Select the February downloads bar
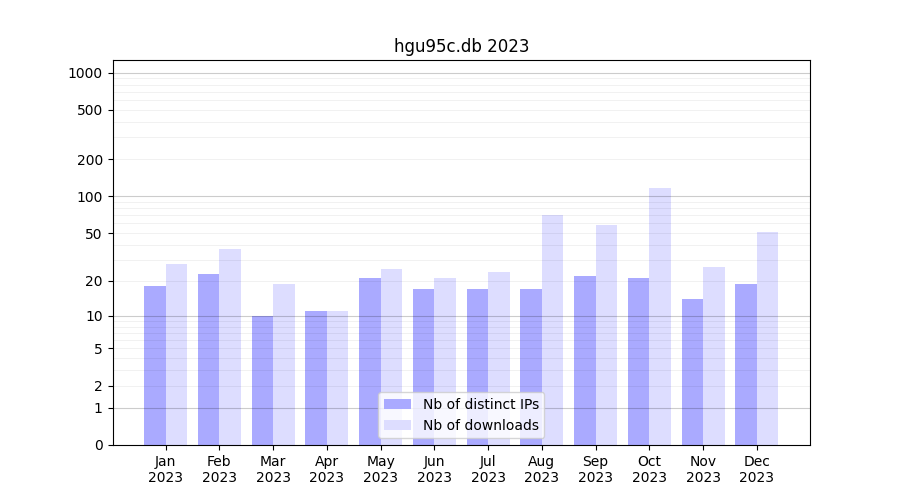Viewport: 900px width, 500px height. point(230,346)
